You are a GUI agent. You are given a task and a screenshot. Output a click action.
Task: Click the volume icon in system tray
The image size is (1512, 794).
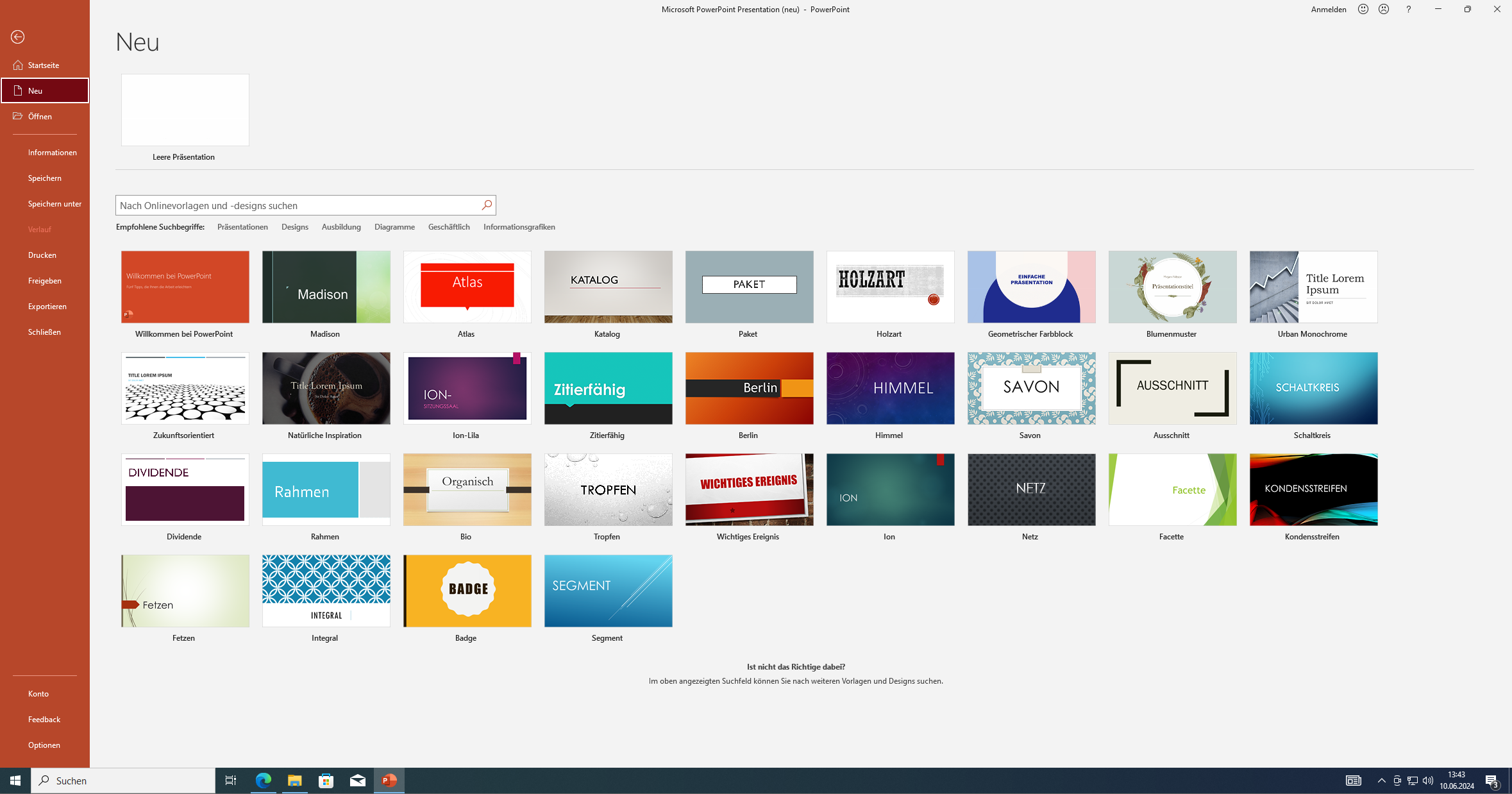click(x=1427, y=781)
